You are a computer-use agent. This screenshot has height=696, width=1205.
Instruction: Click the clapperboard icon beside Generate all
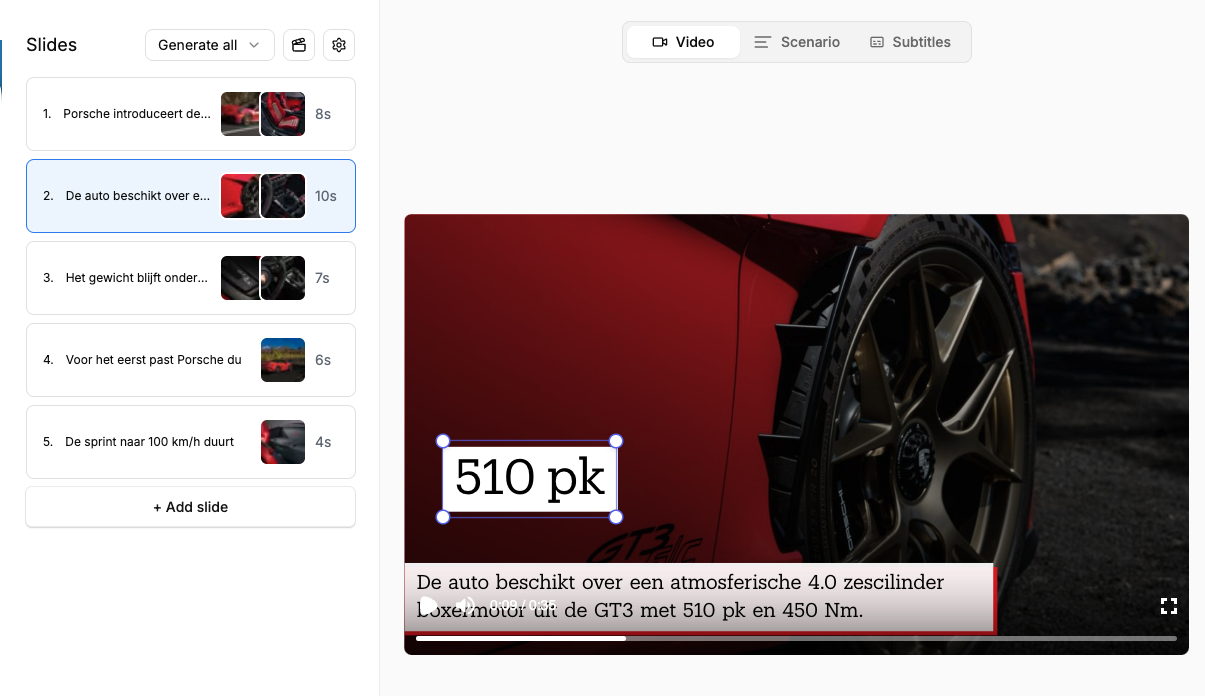(299, 45)
